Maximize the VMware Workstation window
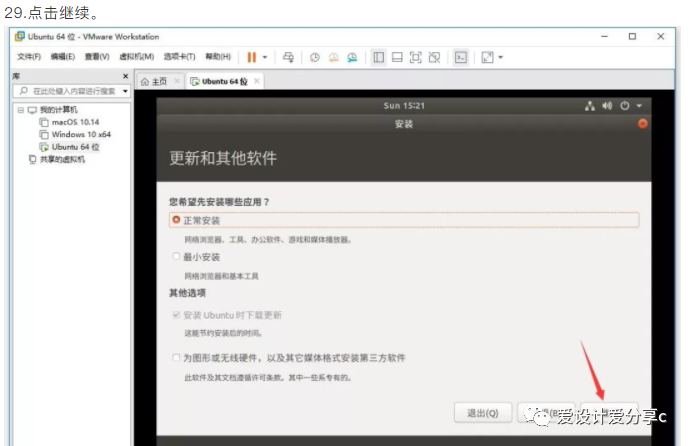The width and height of the screenshot is (689, 446). (x=632, y=36)
